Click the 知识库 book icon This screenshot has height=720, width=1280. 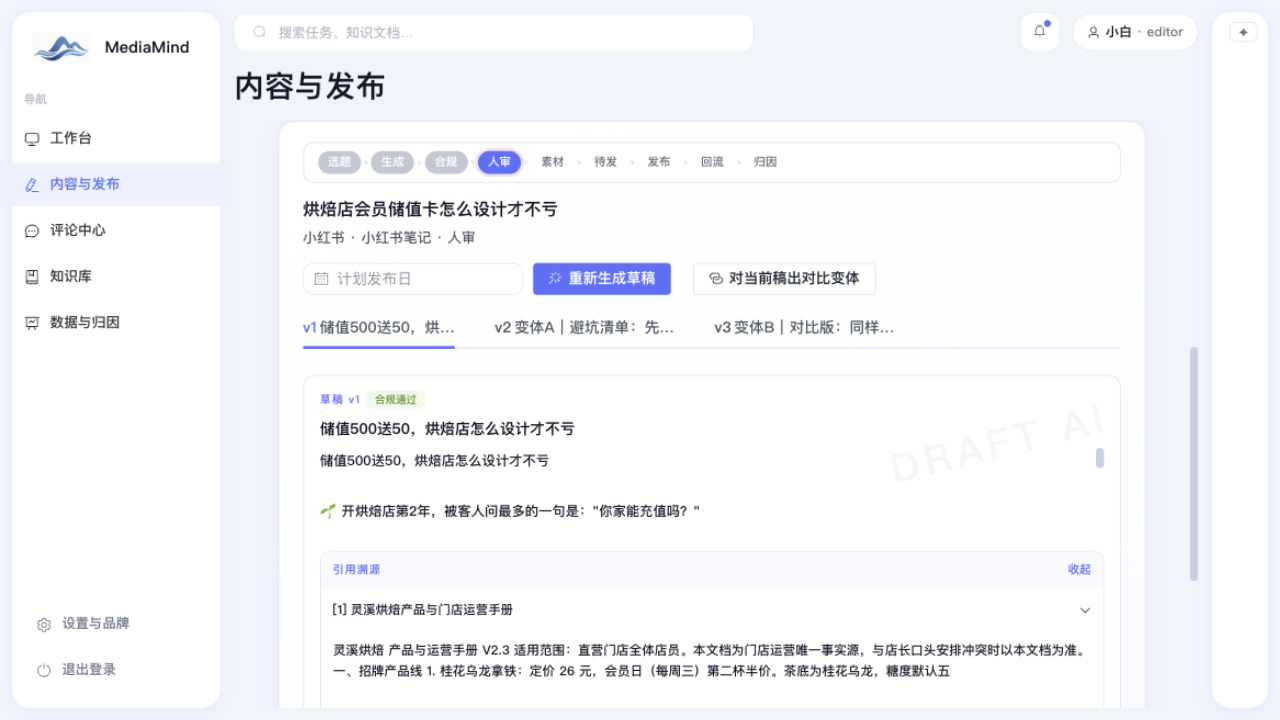(32, 277)
